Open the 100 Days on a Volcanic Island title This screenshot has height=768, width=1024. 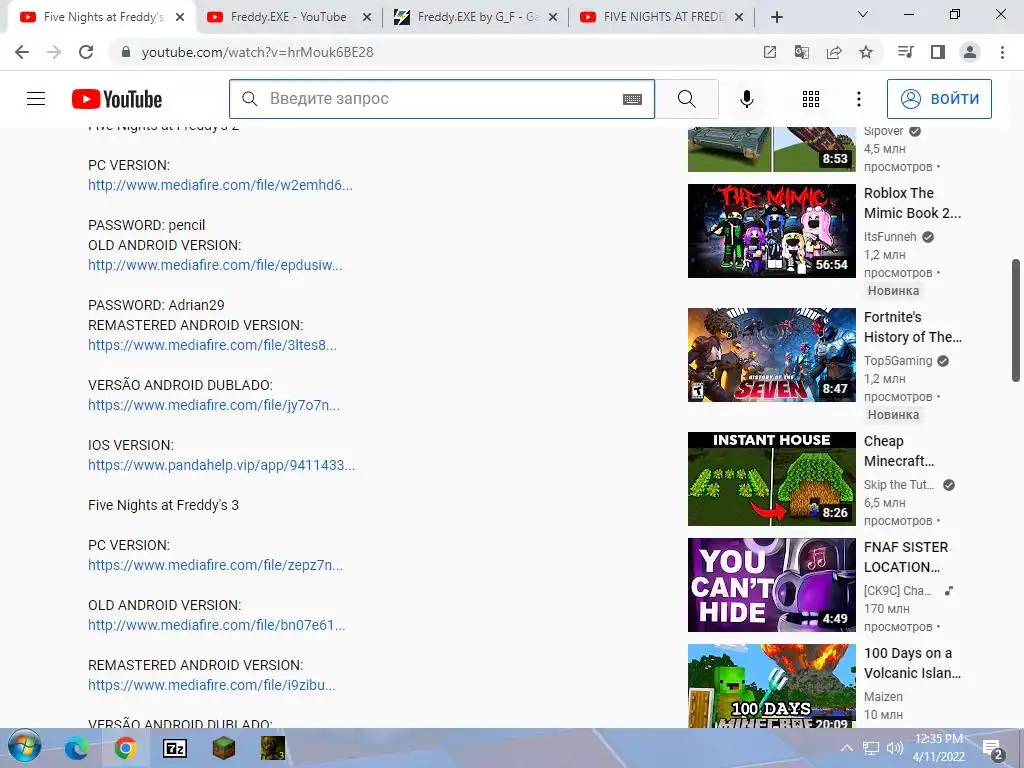pyautogui.click(x=912, y=663)
